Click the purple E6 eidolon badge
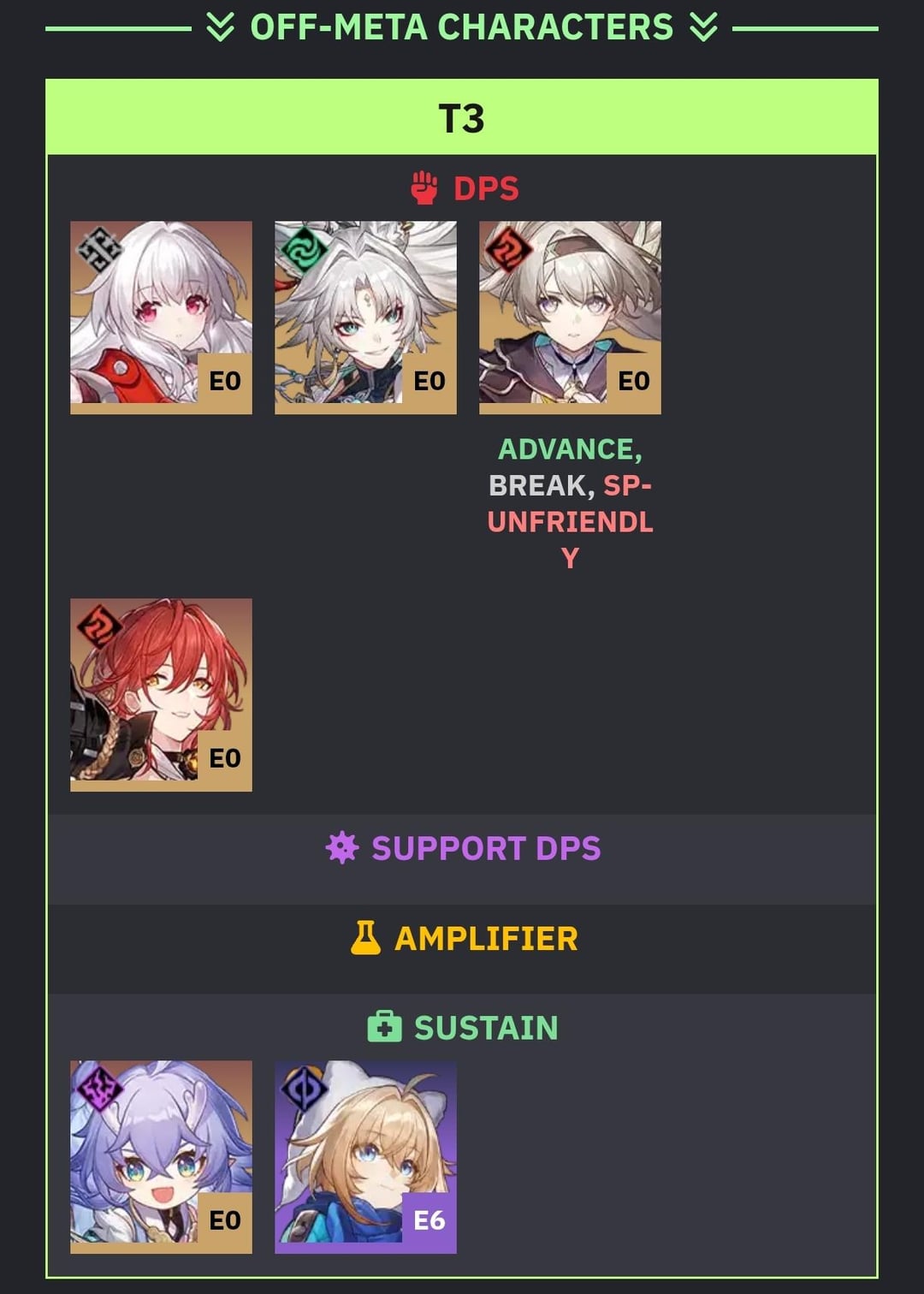The image size is (924, 1294). click(429, 1220)
